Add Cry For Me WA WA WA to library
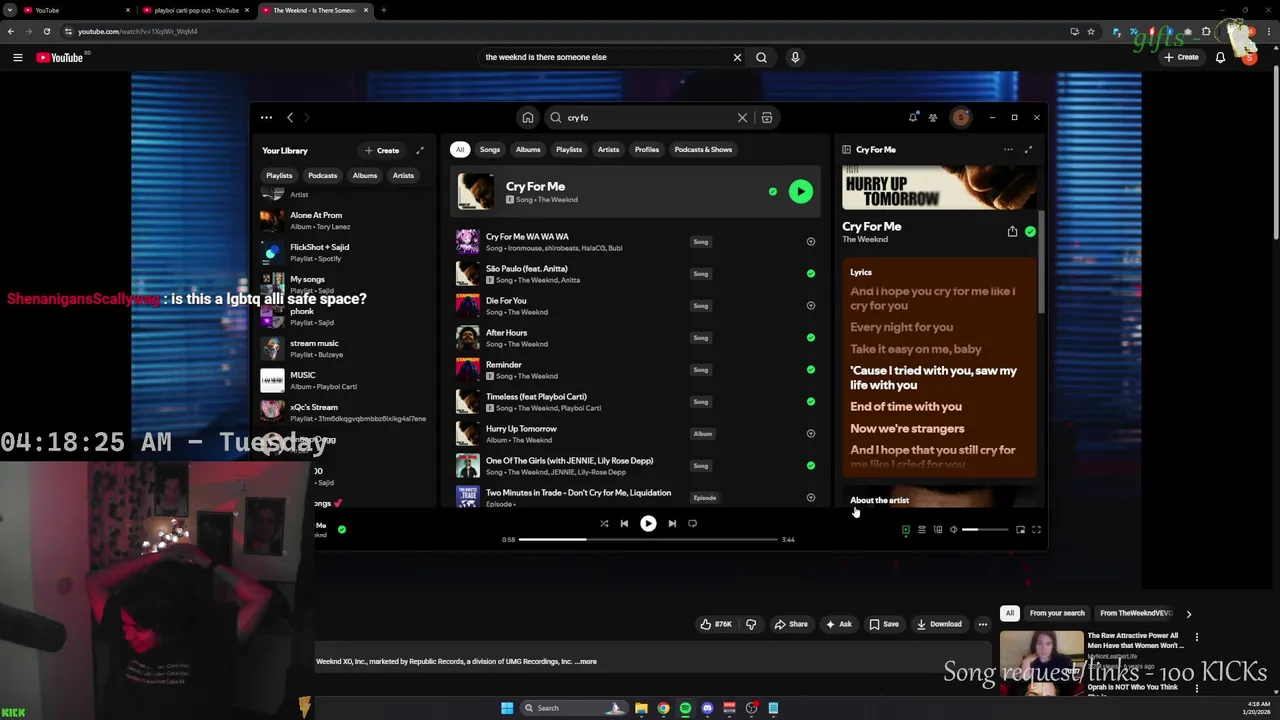 pos(811,241)
